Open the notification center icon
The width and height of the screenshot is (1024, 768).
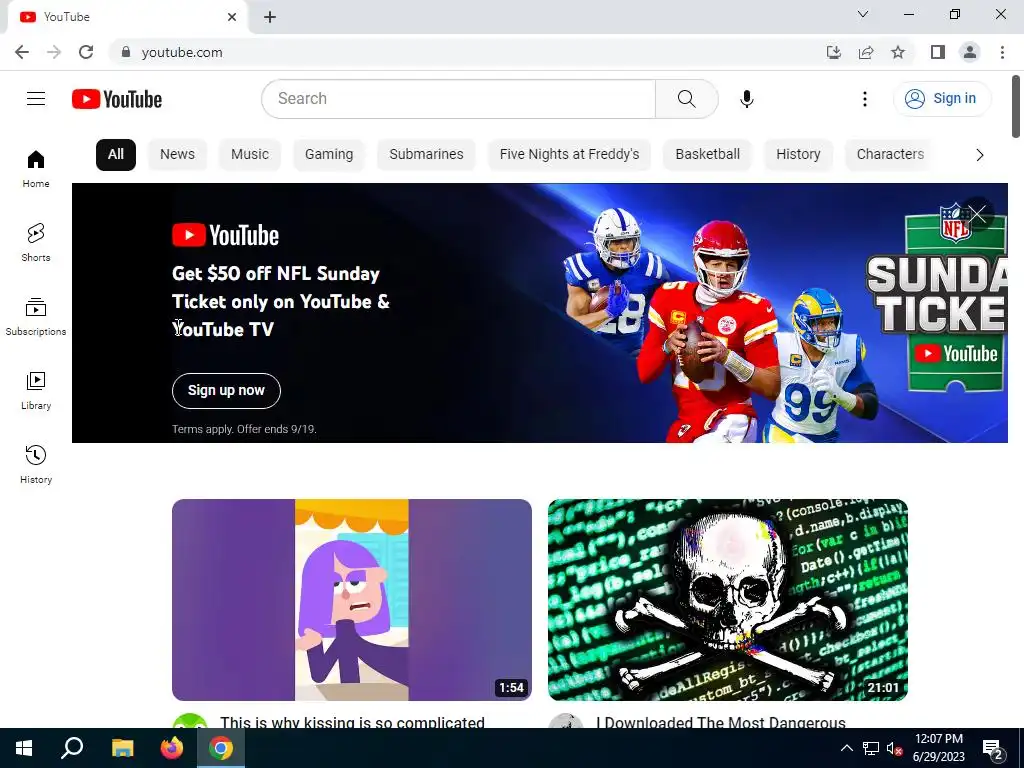[x=993, y=748]
